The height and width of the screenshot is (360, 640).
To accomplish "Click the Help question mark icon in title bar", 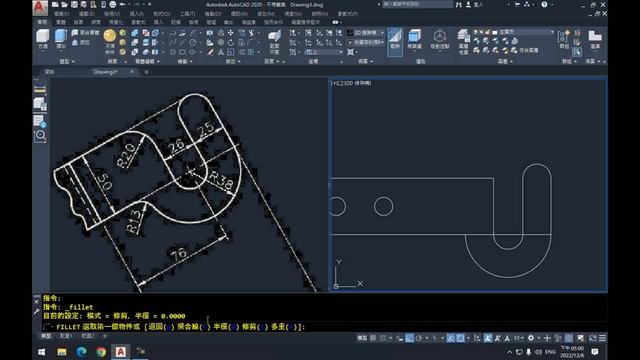I will click(x=544, y=4).
